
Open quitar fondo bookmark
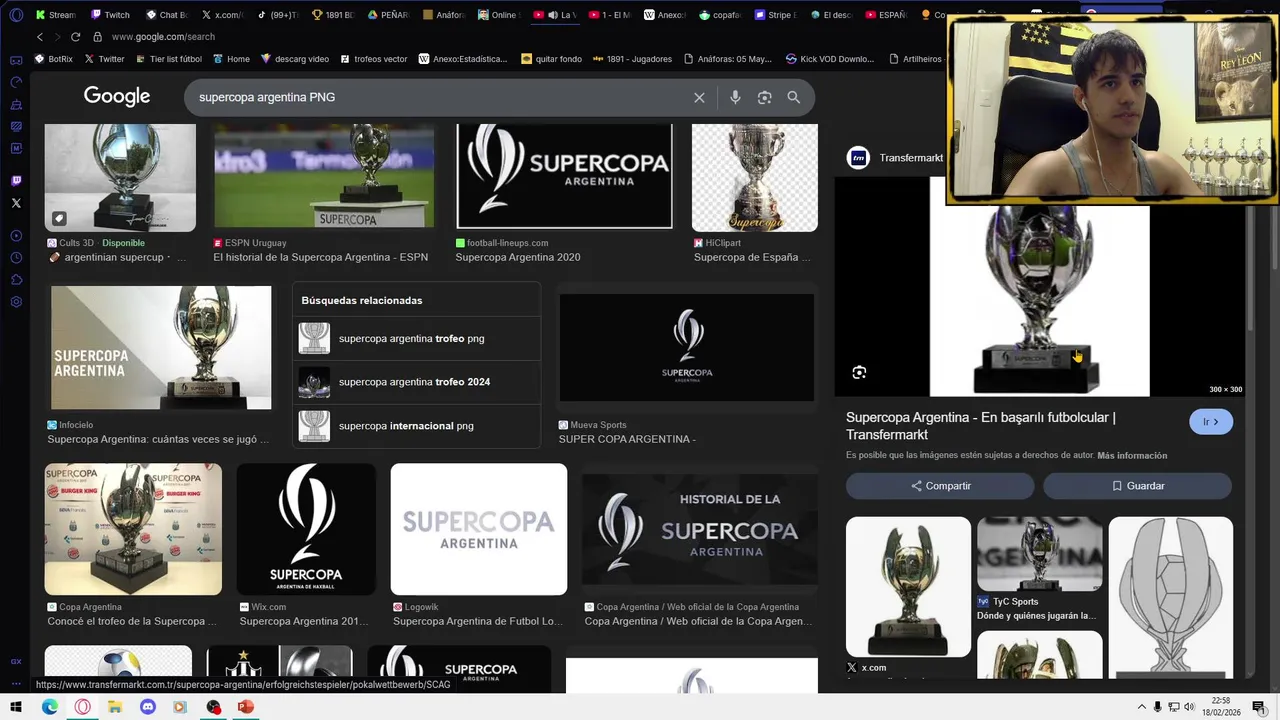click(x=551, y=59)
